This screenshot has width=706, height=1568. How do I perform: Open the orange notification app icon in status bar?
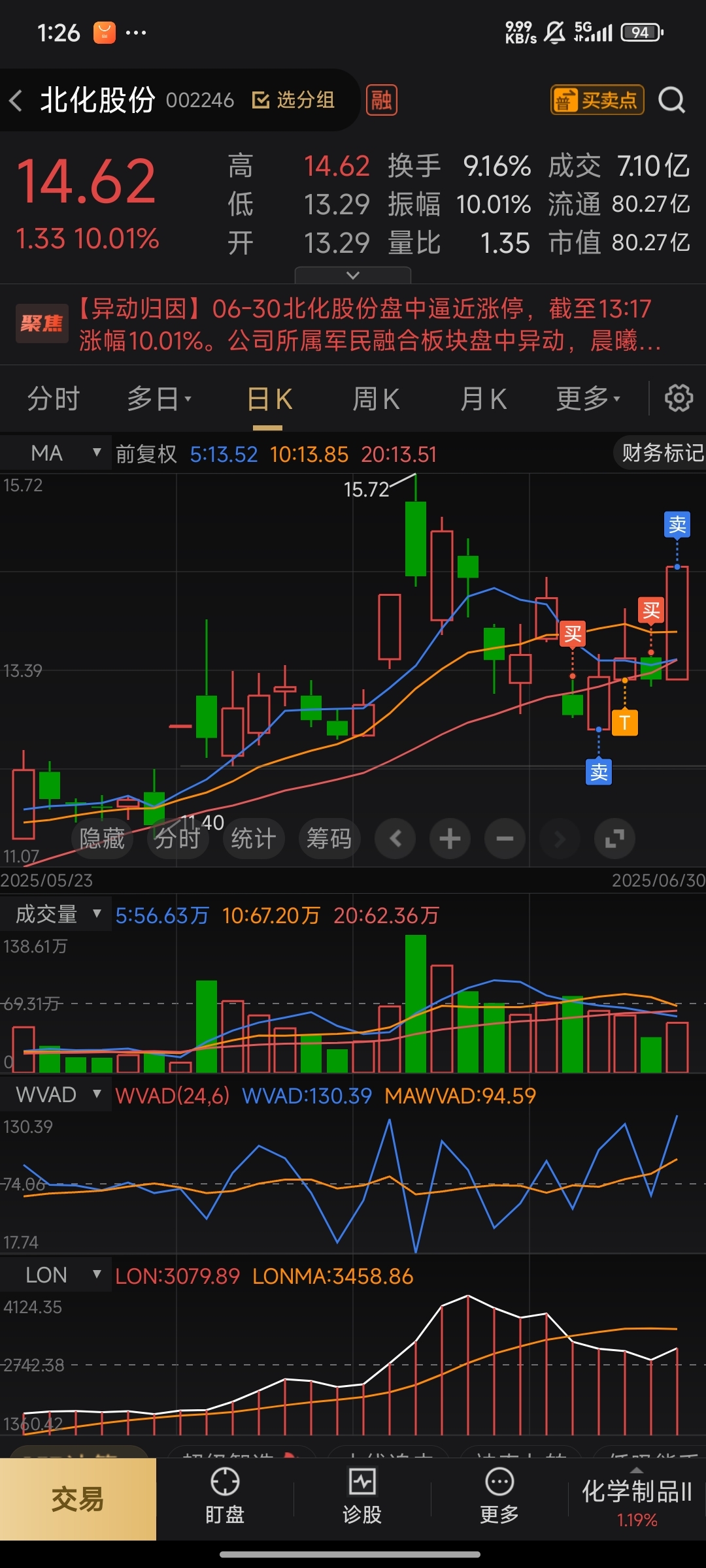(105, 32)
